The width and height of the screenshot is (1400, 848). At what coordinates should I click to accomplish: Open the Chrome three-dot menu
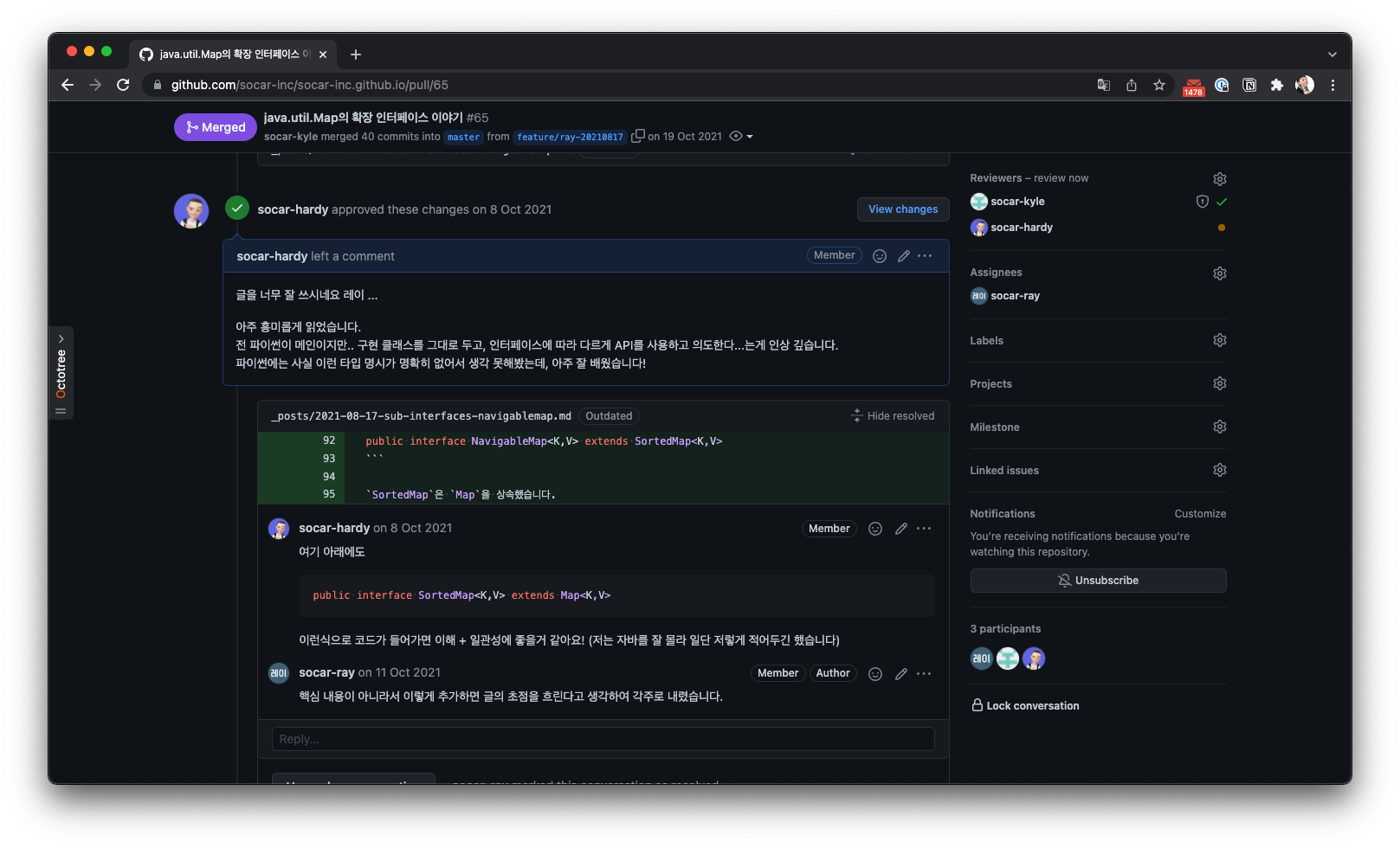[1332, 85]
